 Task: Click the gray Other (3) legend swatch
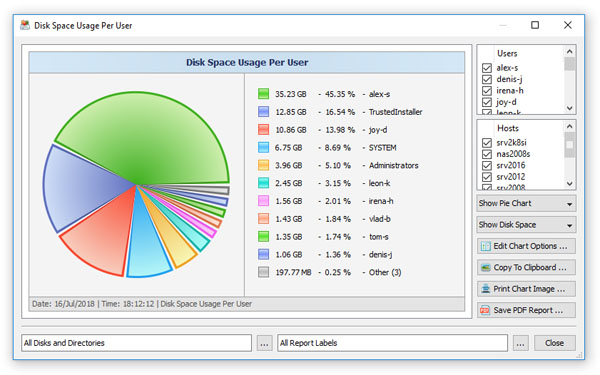263,272
